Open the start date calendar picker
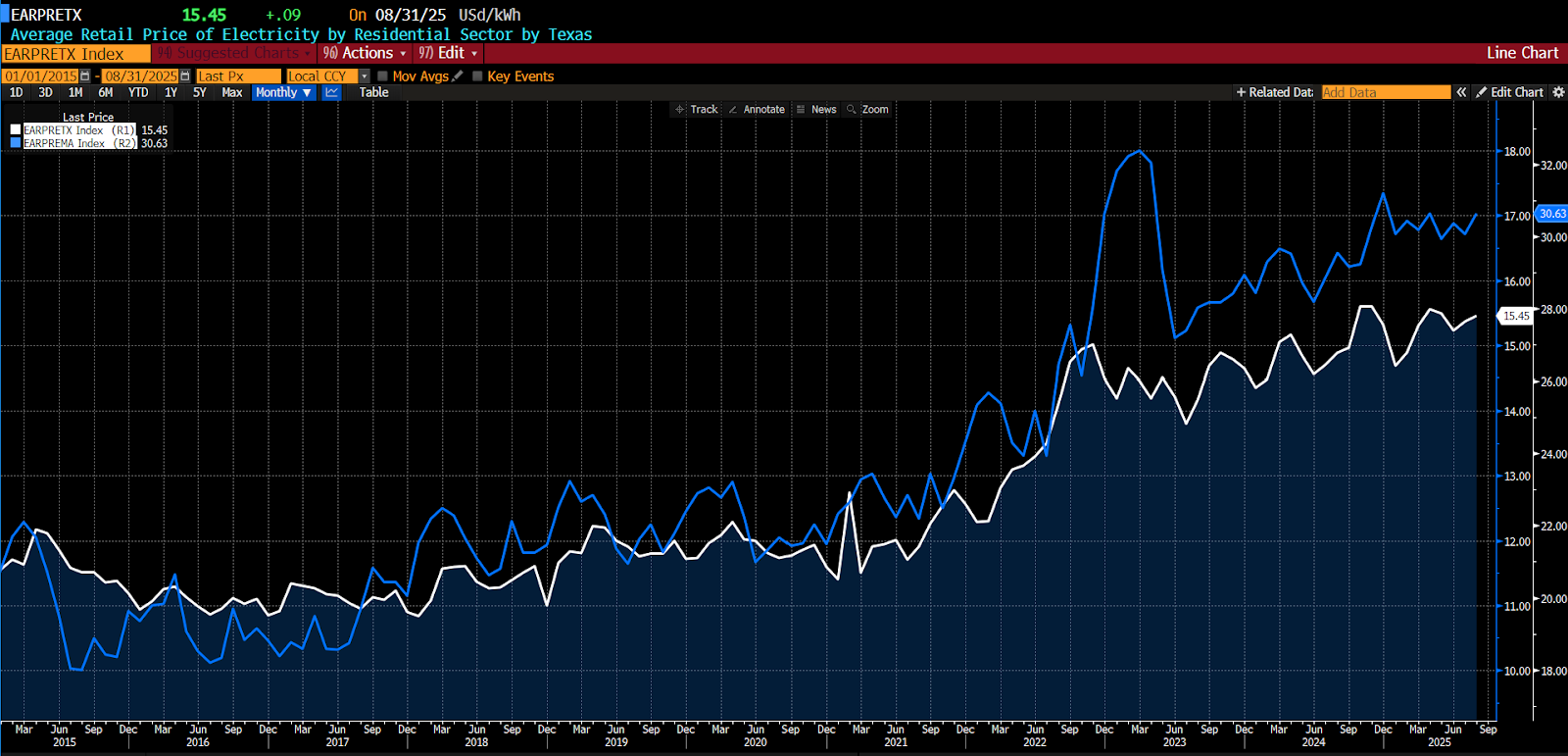The width and height of the screenshot is (1568, 756). [x=85, y=76]
